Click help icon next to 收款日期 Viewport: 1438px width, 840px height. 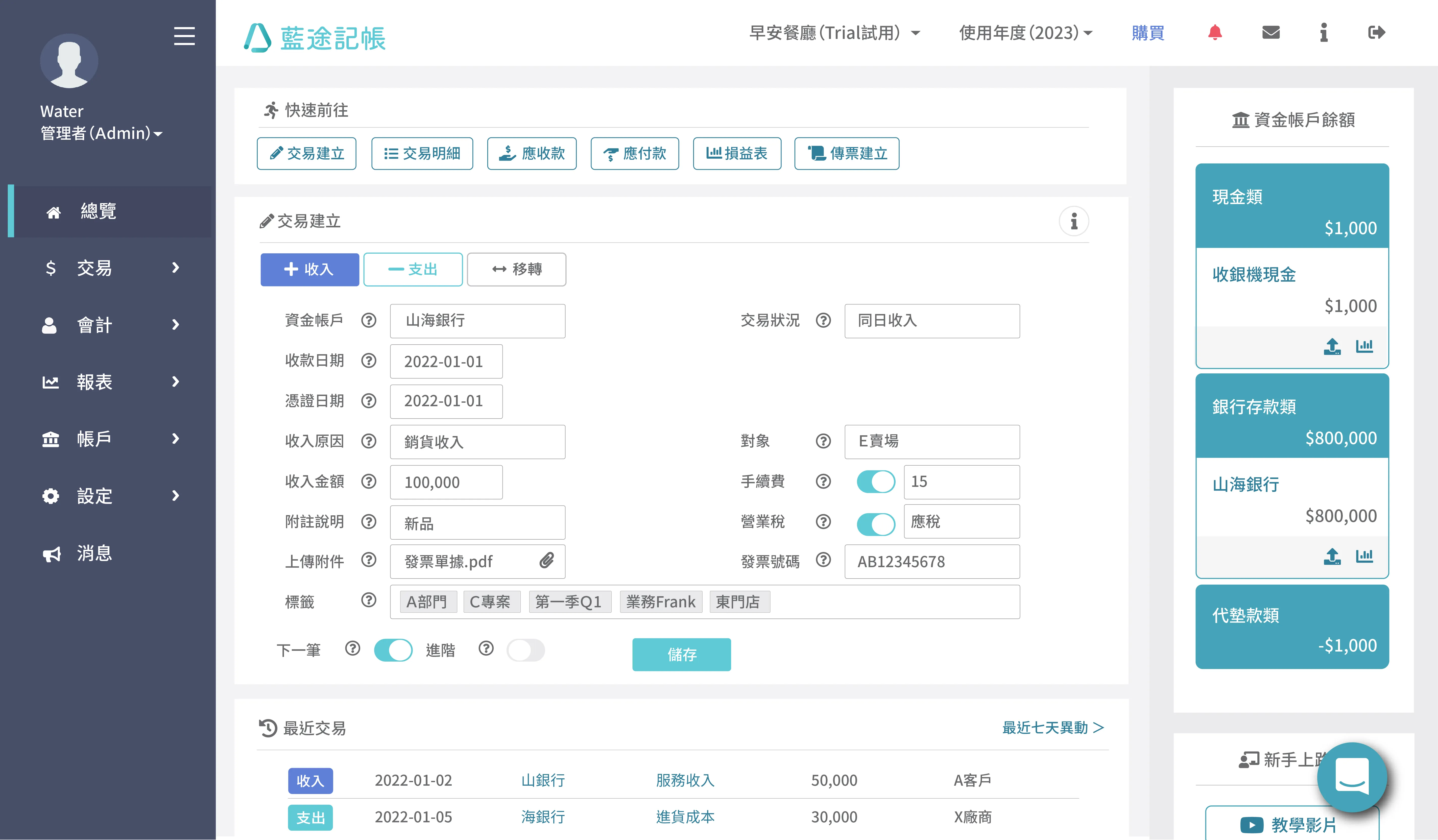pyautogui.click(x=369, y=361)
